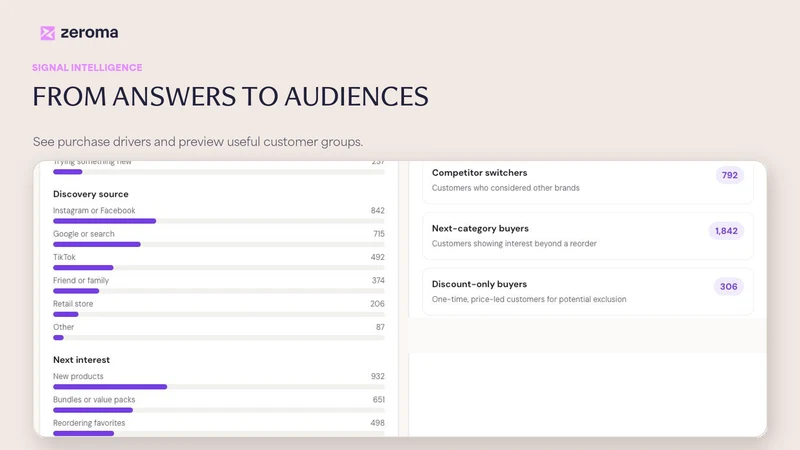Click the New products progress bar

pyautogui.click(x=219, y=387)
